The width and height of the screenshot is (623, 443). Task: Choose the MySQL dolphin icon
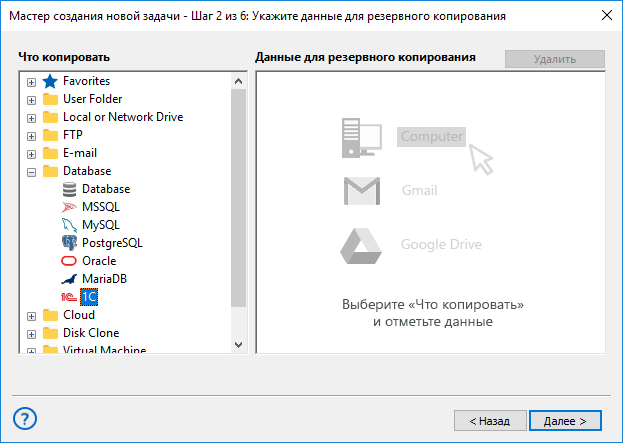69,225
